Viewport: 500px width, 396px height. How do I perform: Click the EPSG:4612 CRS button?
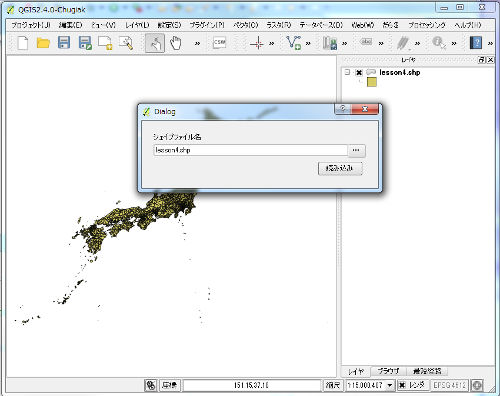click(x=450, y=385)
